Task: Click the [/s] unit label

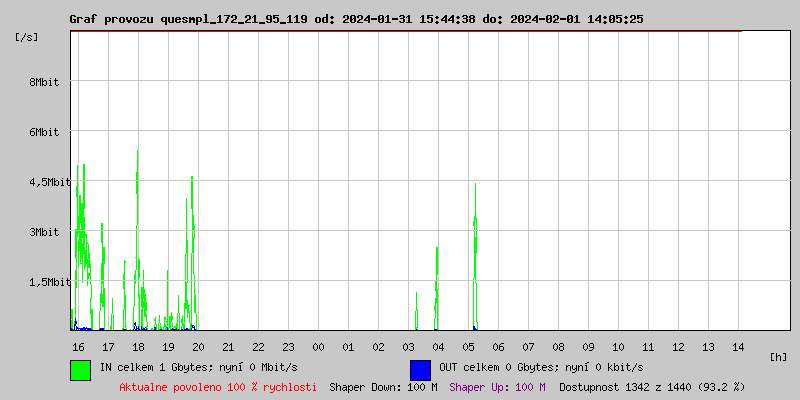Action: 28,37
